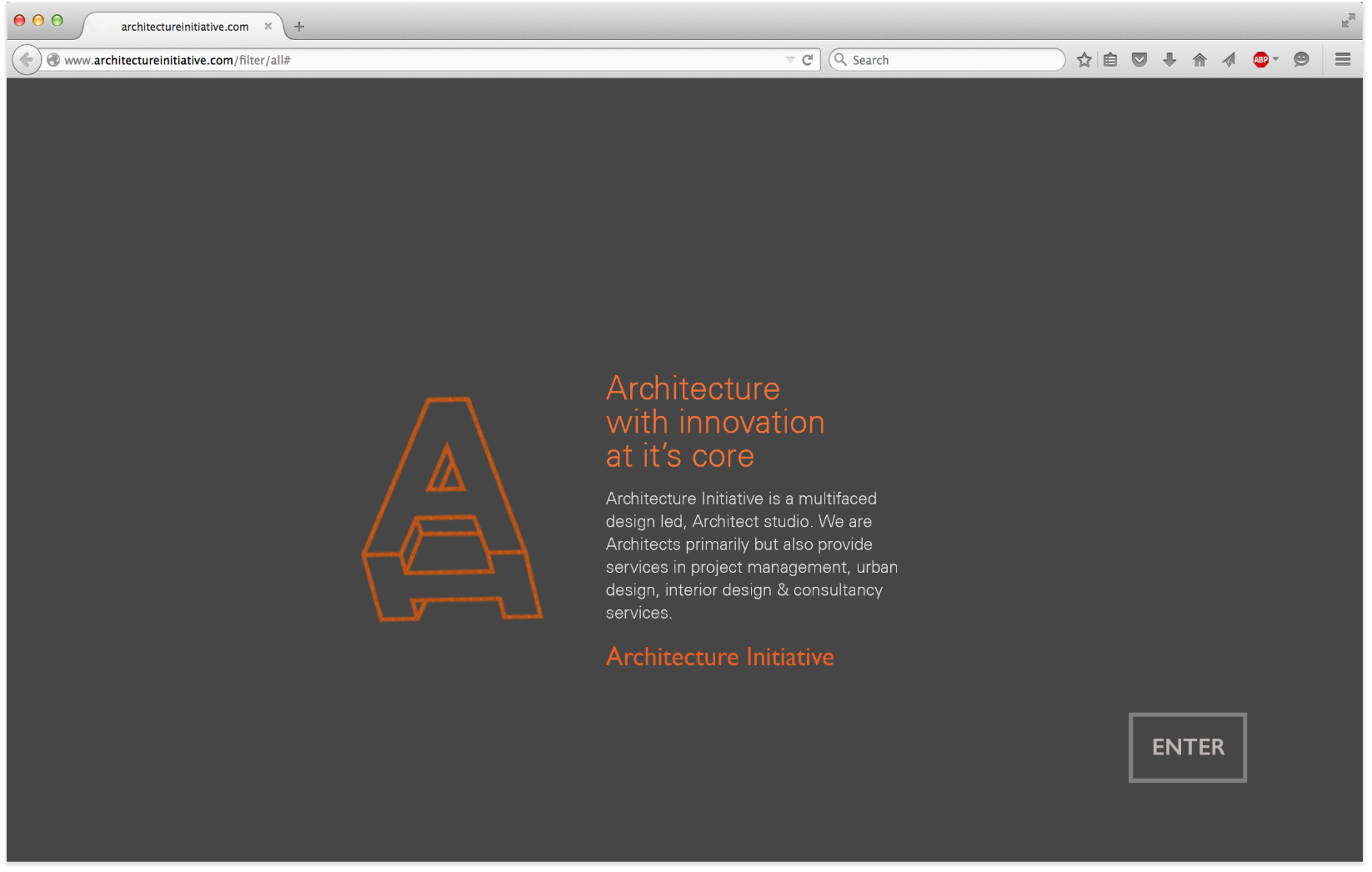Close the window with the red button
1372x872 pixels.
coord(19,21)
